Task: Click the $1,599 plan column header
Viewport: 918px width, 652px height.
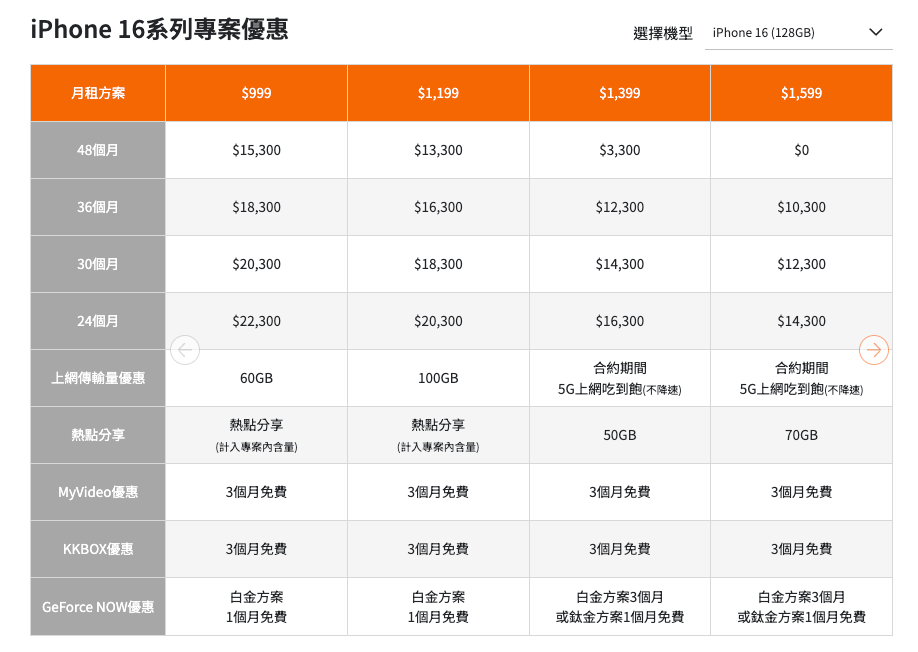Action: (x=801, y=93)
